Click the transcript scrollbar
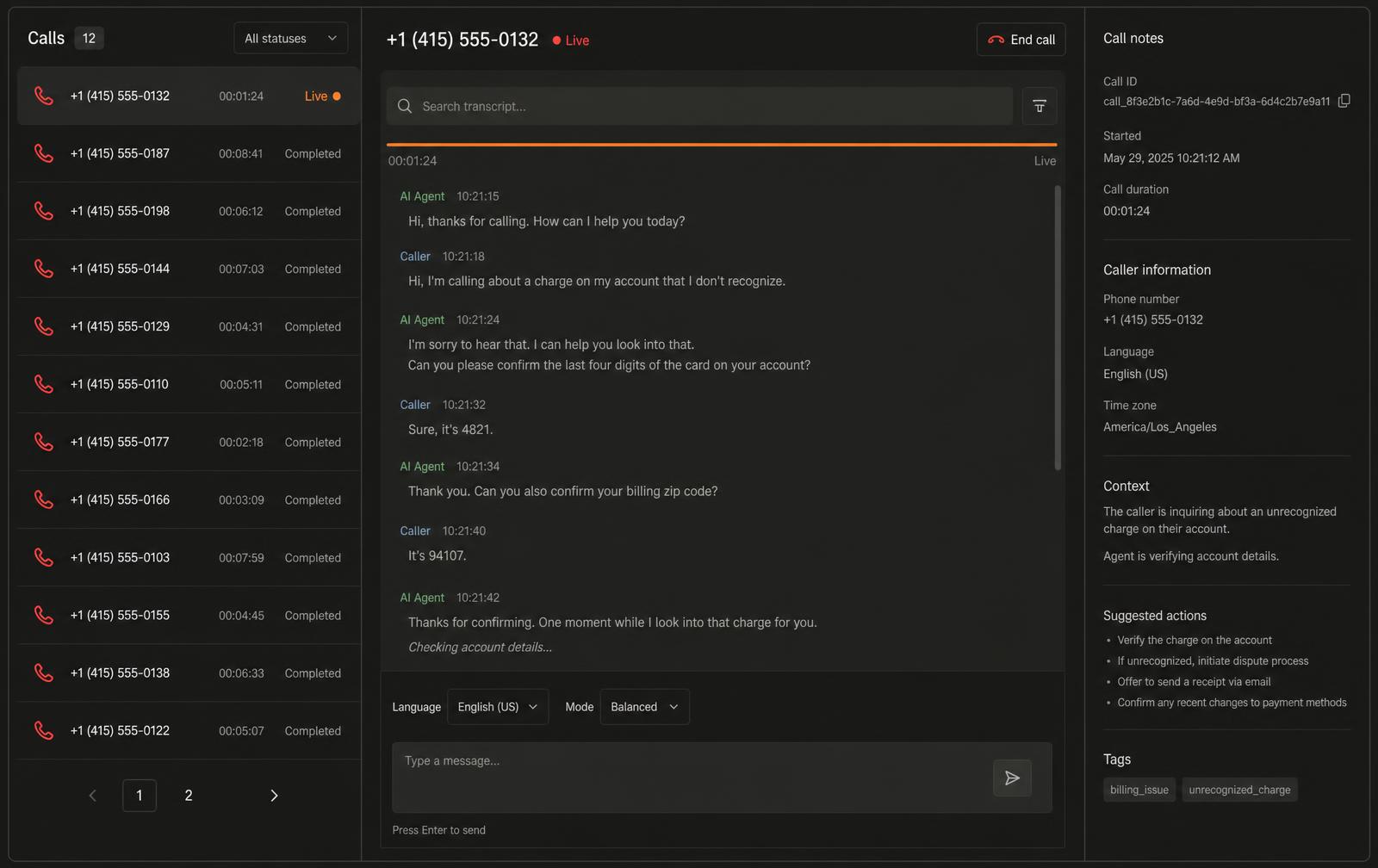 pyautogui.click(x=1058, y=327)
